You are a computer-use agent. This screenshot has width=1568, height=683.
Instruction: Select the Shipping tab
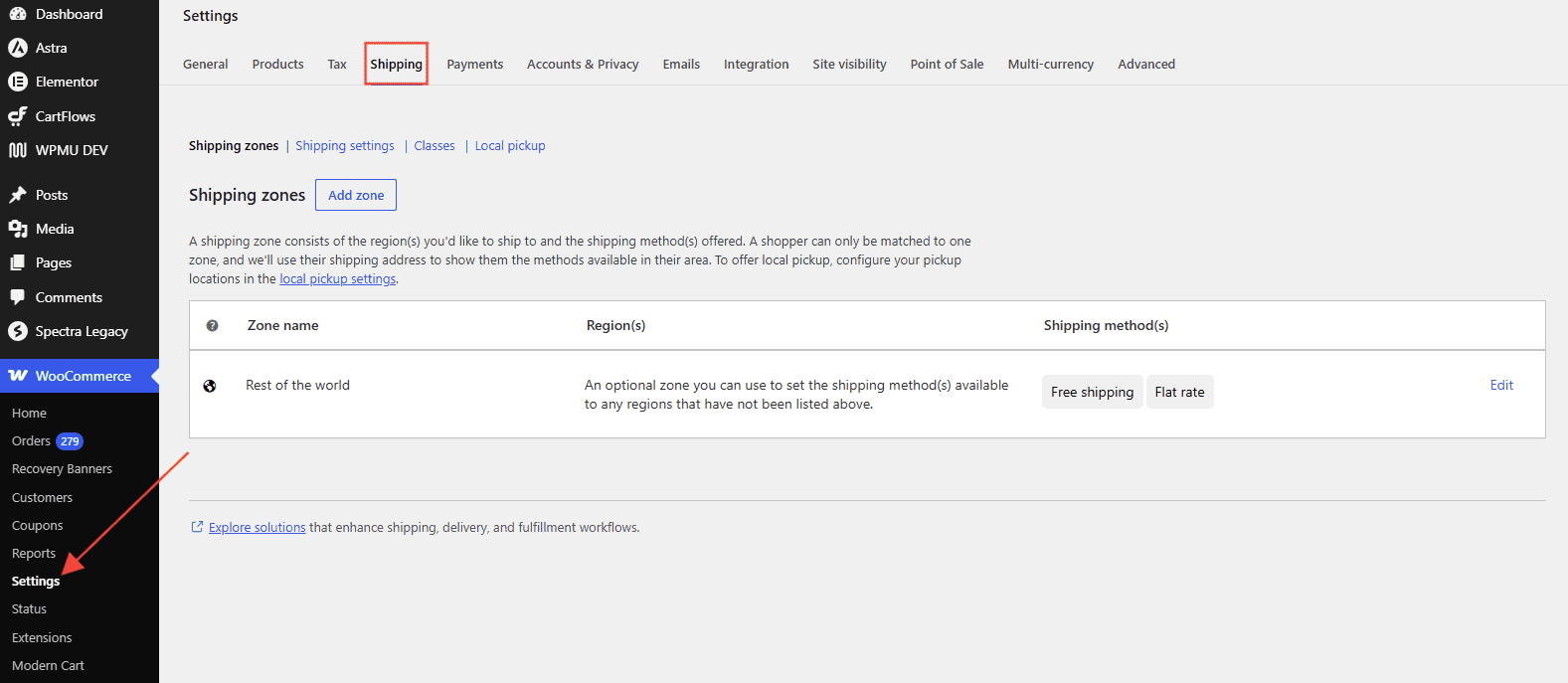tap(397, 64)
